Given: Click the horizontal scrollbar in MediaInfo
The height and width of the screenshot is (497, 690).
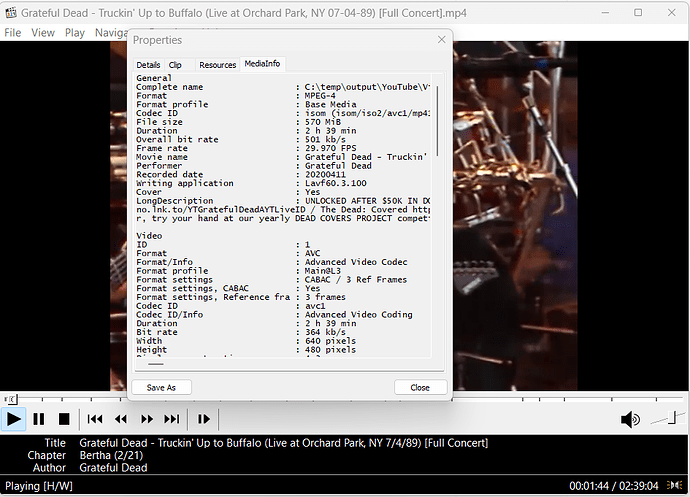Looking at the screenshot, I should pyautogui.click(x=156, y=364).
